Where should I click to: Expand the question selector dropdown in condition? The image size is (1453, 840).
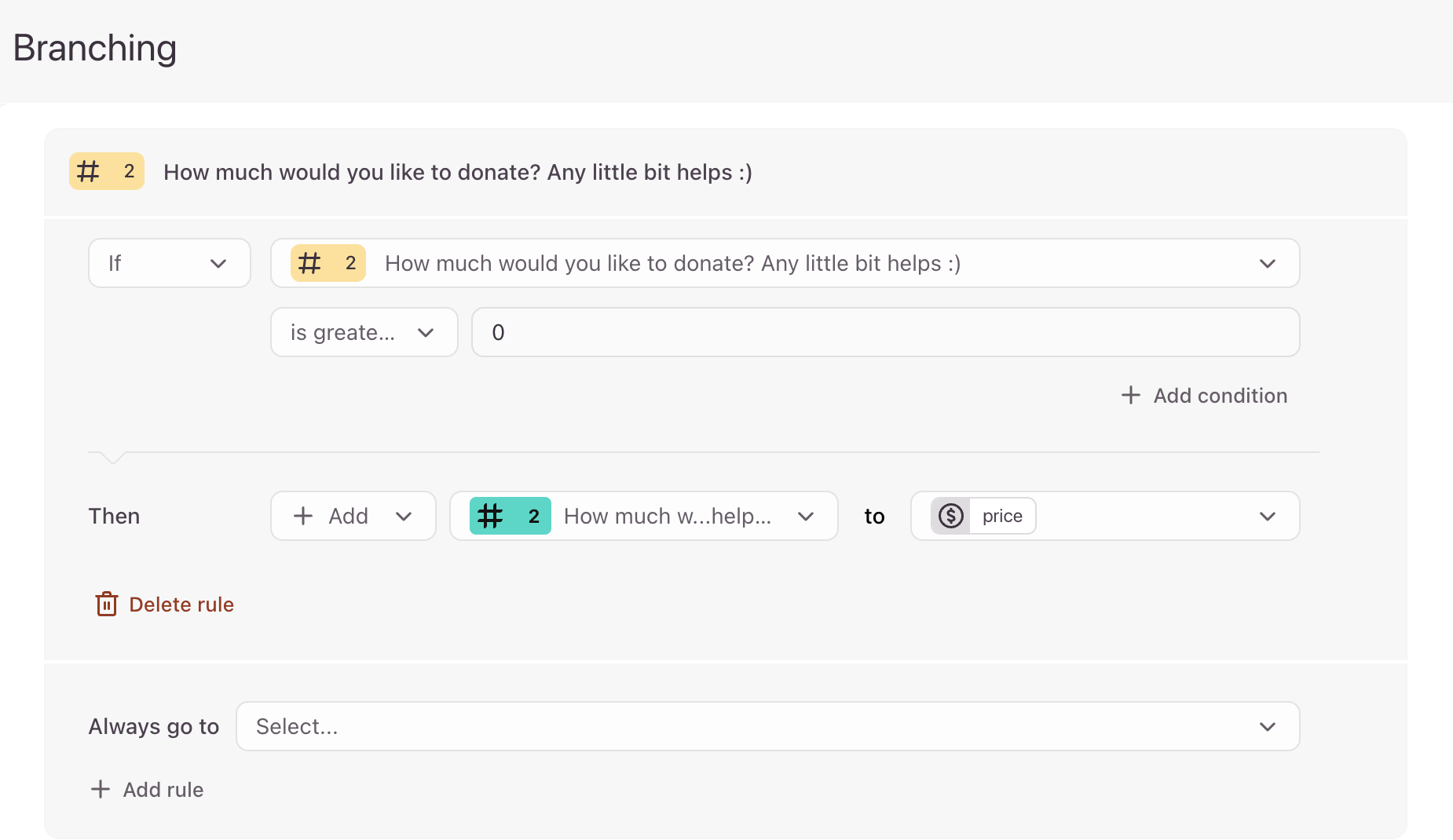pos(1267,263)
